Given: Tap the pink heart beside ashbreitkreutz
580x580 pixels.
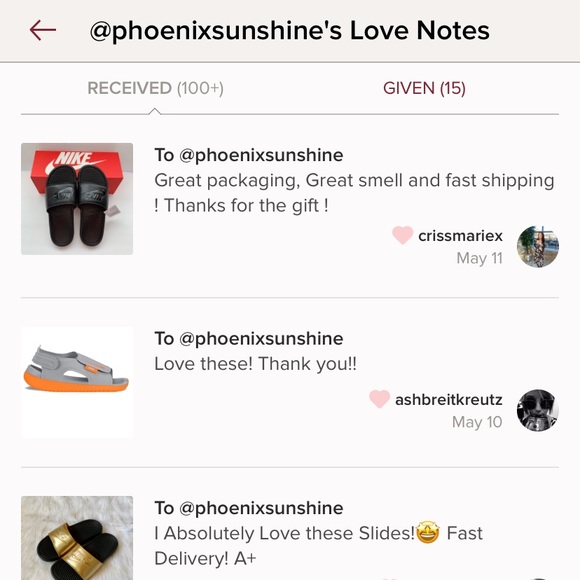Looking at the screenshot, I should tap(380, 399).
